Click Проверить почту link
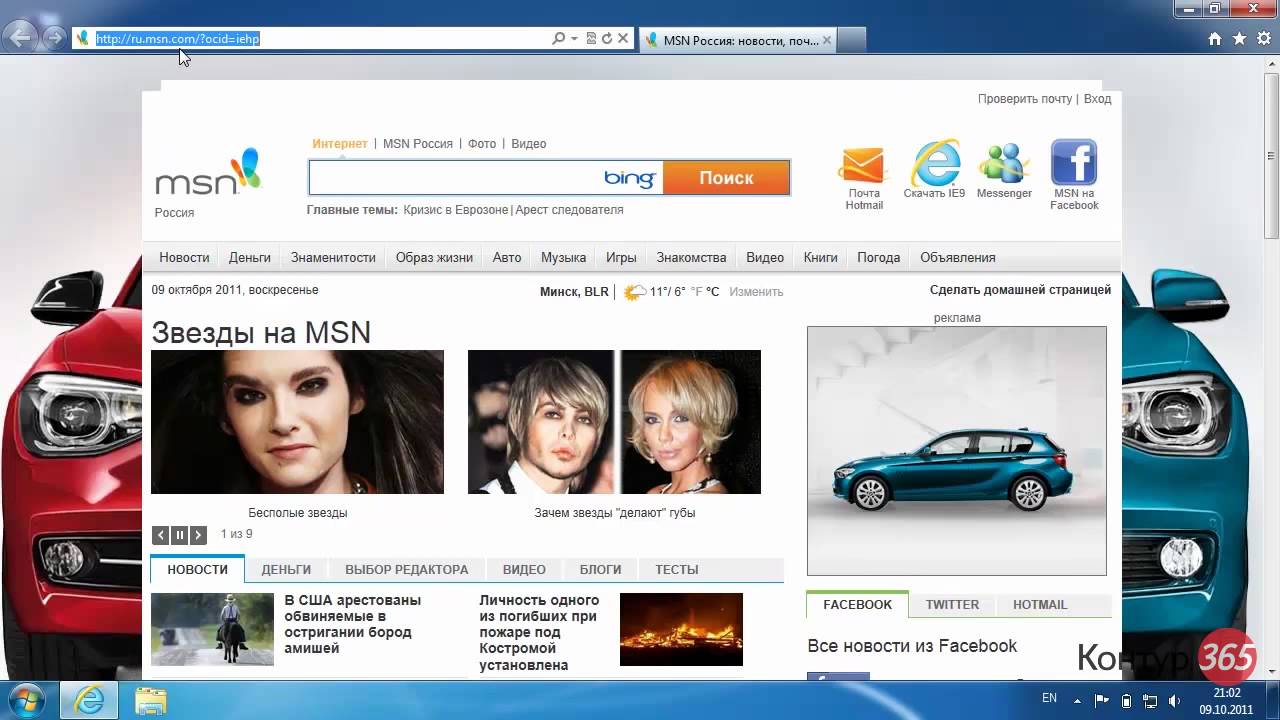Viewport: 1280px width, 720px height. 1025,99
